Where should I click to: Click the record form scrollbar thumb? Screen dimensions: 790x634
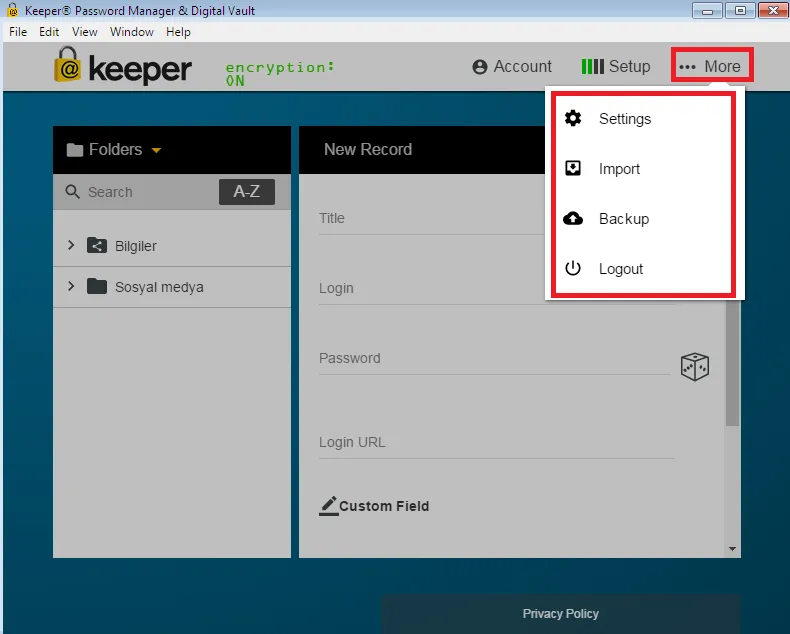pos(733,363)
